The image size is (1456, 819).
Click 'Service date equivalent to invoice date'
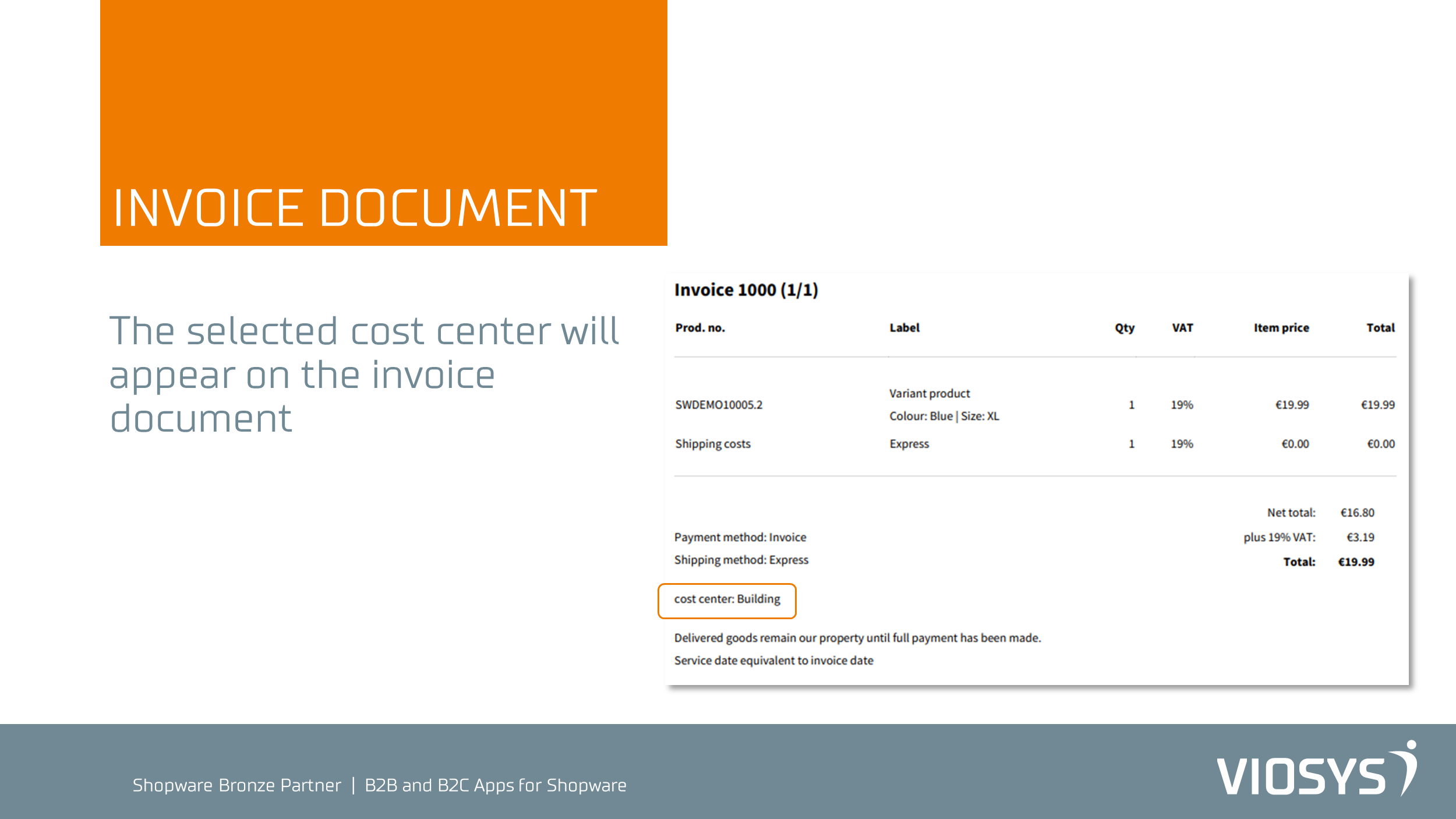coord(774,661)
